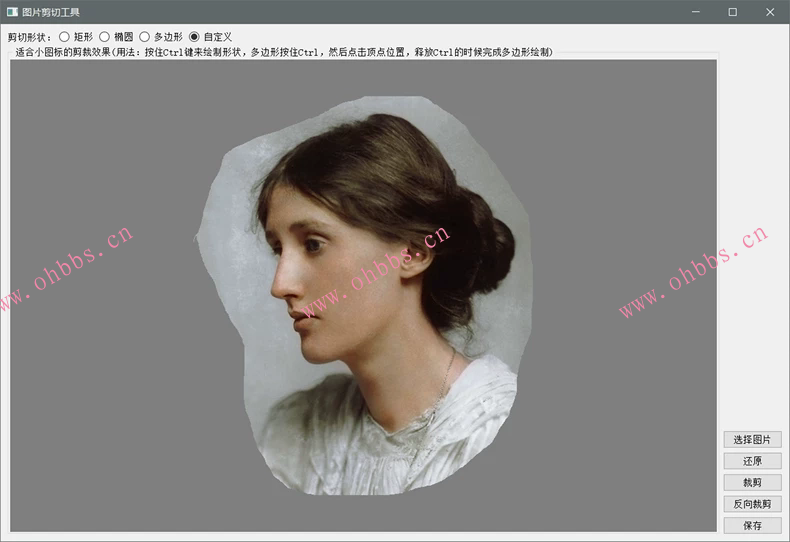The height and width of the screenshot is (542, 790).
Task: Close the 图片剪切工具 window
Action: tap(770, 12)
